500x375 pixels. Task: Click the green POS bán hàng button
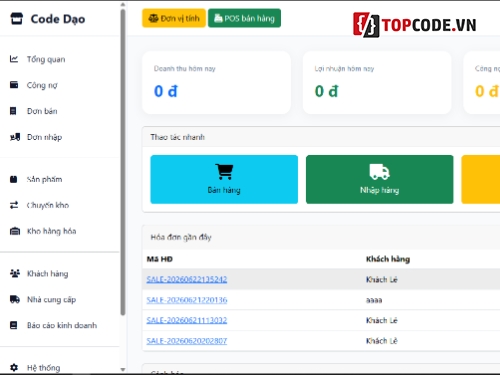click(x=244, y=18)
